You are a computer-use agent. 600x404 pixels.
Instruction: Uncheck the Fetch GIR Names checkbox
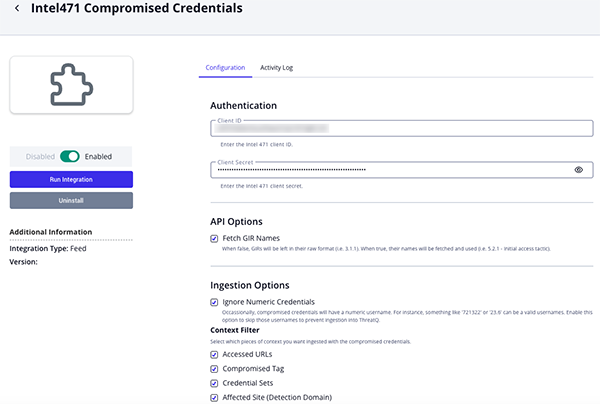coord(214,239)
